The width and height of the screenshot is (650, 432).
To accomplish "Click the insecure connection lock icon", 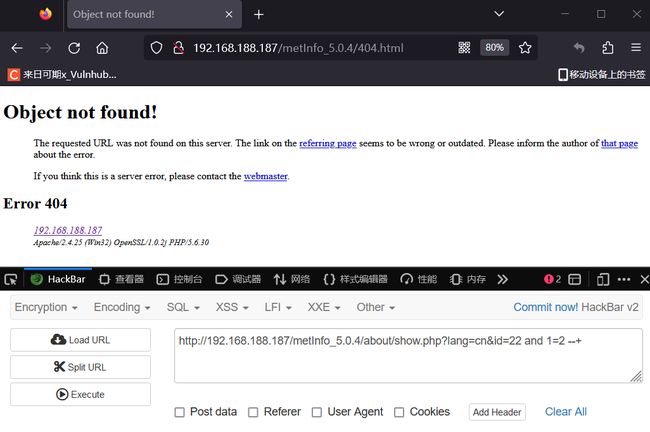I will click(179, 48).
